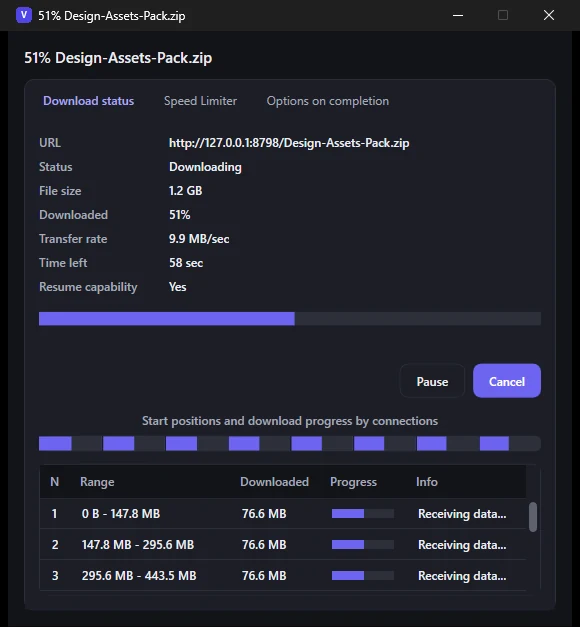Click the Resume capability value Yes
The height and width of the screenshot is (627, 580).
[x=177, y=287]
